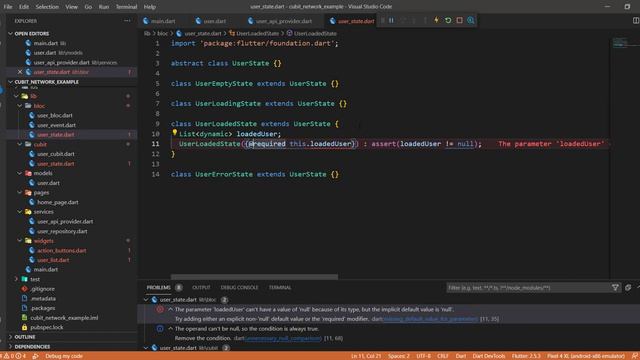Collapse the pages folder
This screenshot has width=640, height=360.
point(20,192)
